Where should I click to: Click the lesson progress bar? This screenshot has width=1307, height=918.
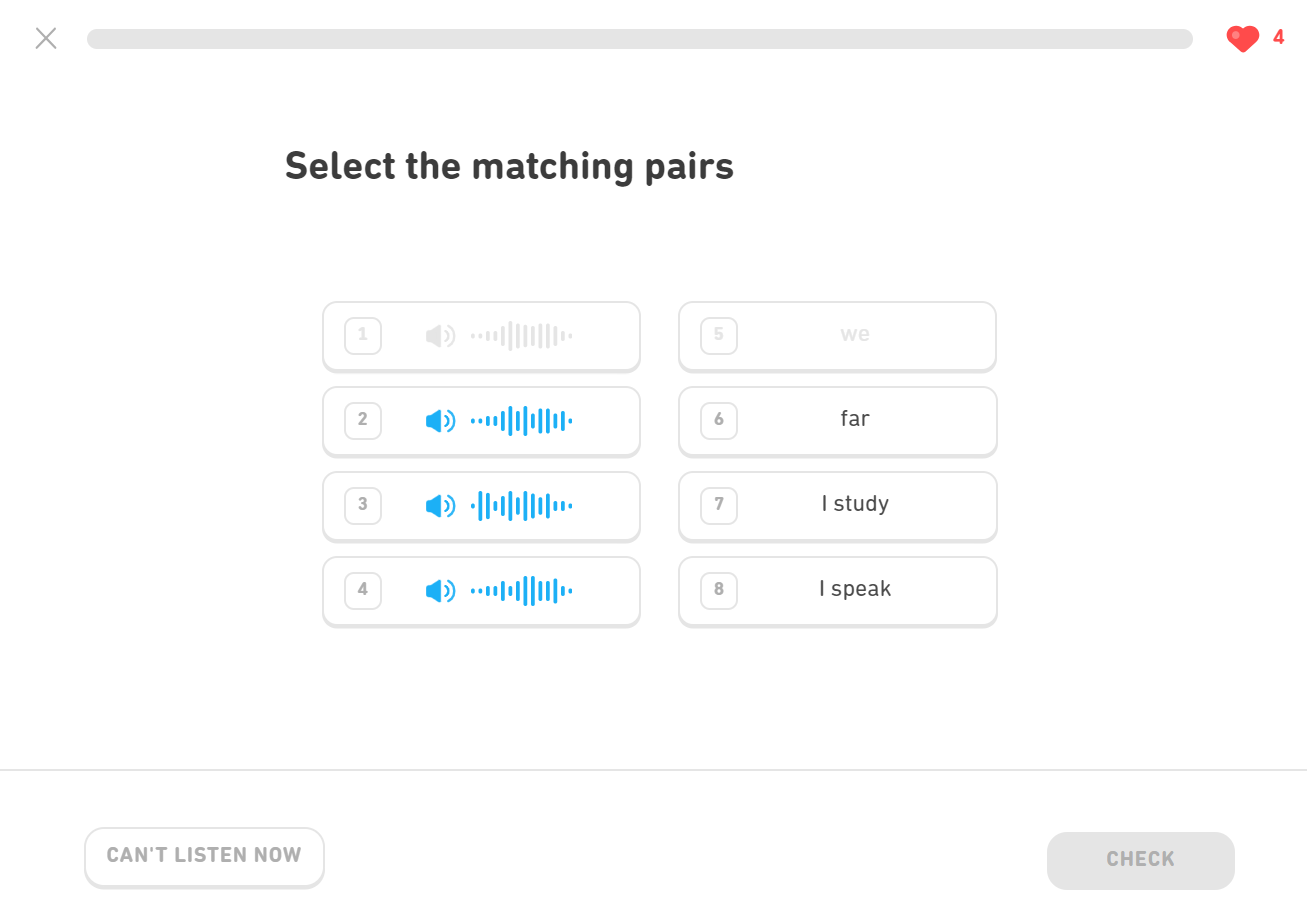coord(640,39)
